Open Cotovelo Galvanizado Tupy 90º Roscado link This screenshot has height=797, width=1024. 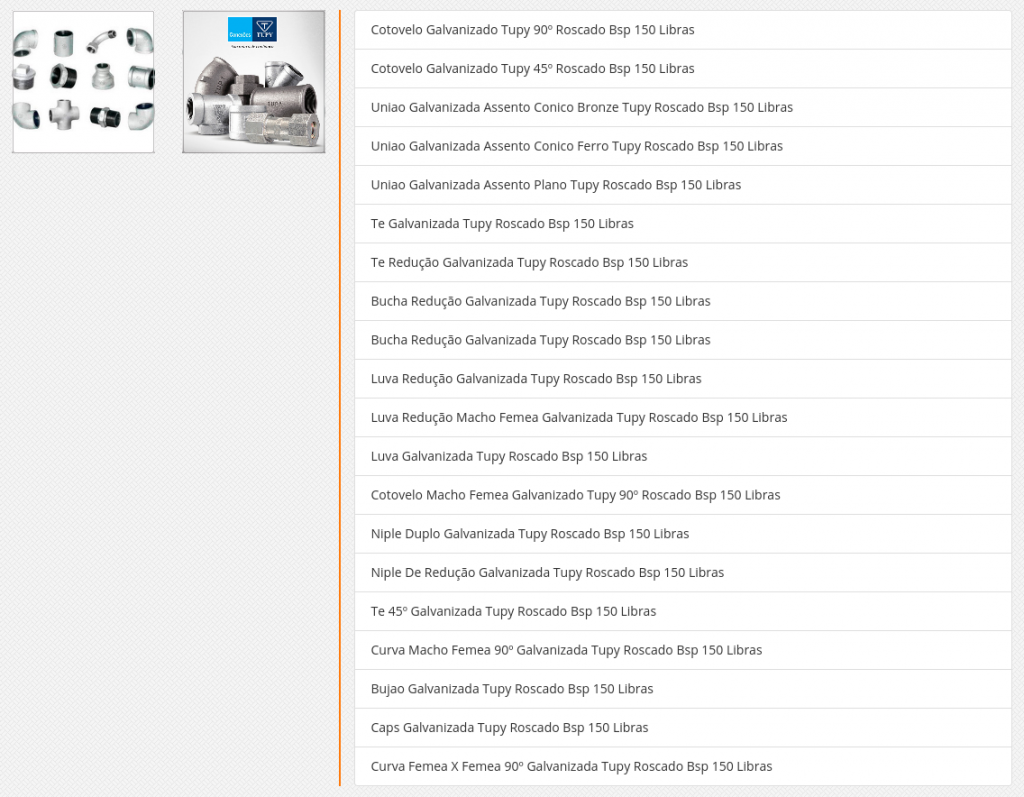click(532, 30)
